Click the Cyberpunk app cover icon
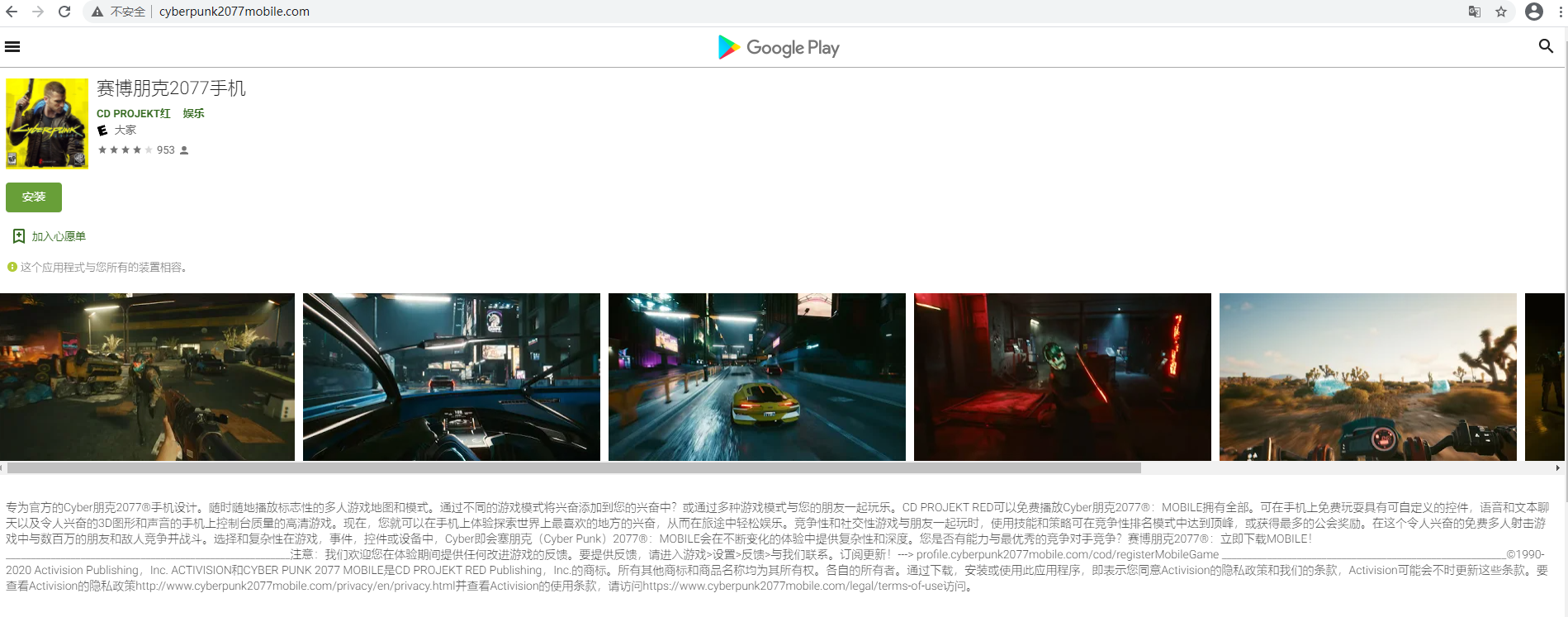The height and width of the screenshot is (617, 1568). click(47, 124)
